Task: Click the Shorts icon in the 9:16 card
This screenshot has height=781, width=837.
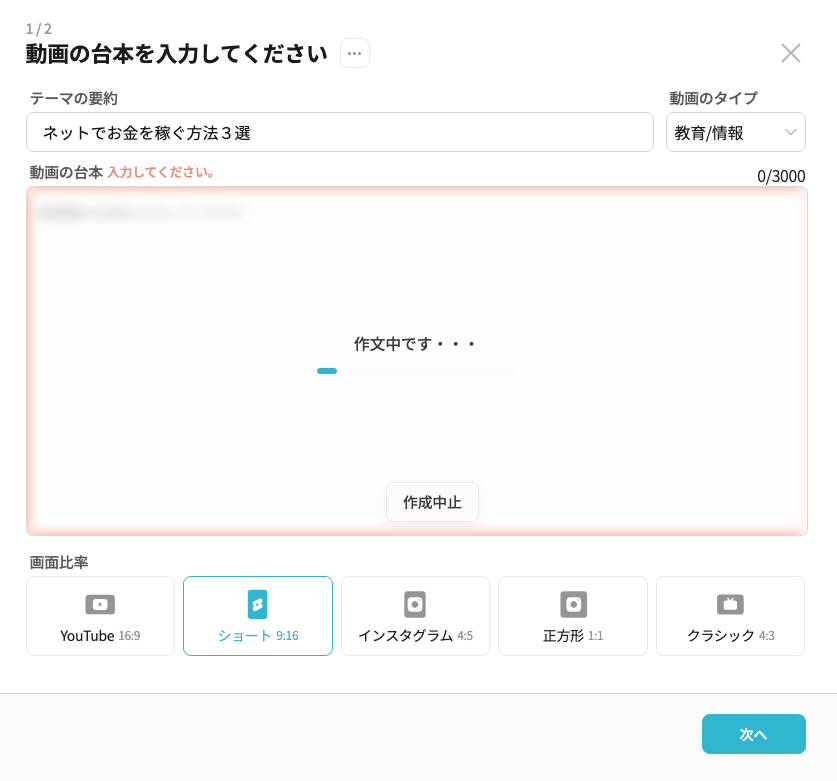Action: pos(258,604)
